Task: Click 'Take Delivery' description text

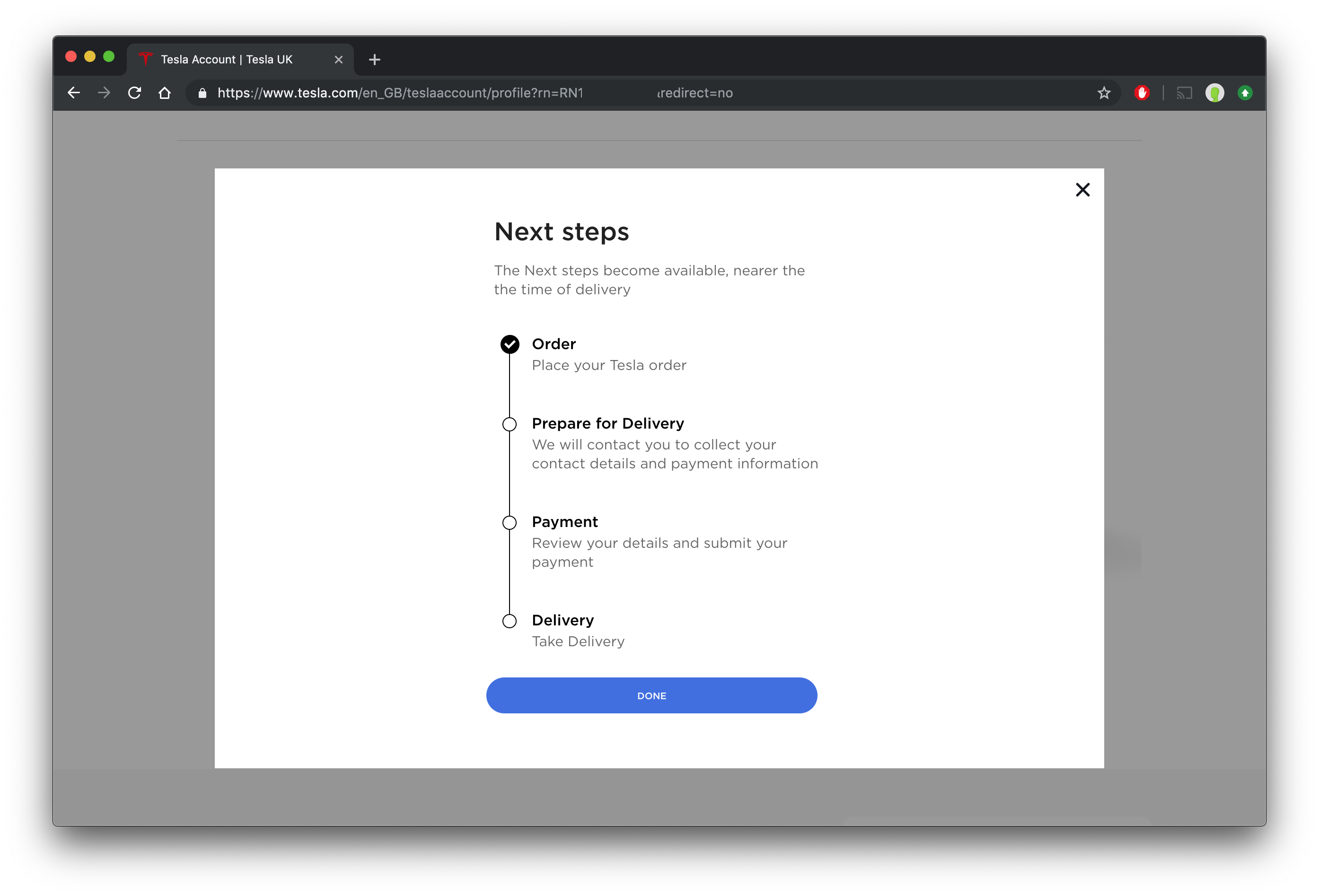Action: pos(578,641)
